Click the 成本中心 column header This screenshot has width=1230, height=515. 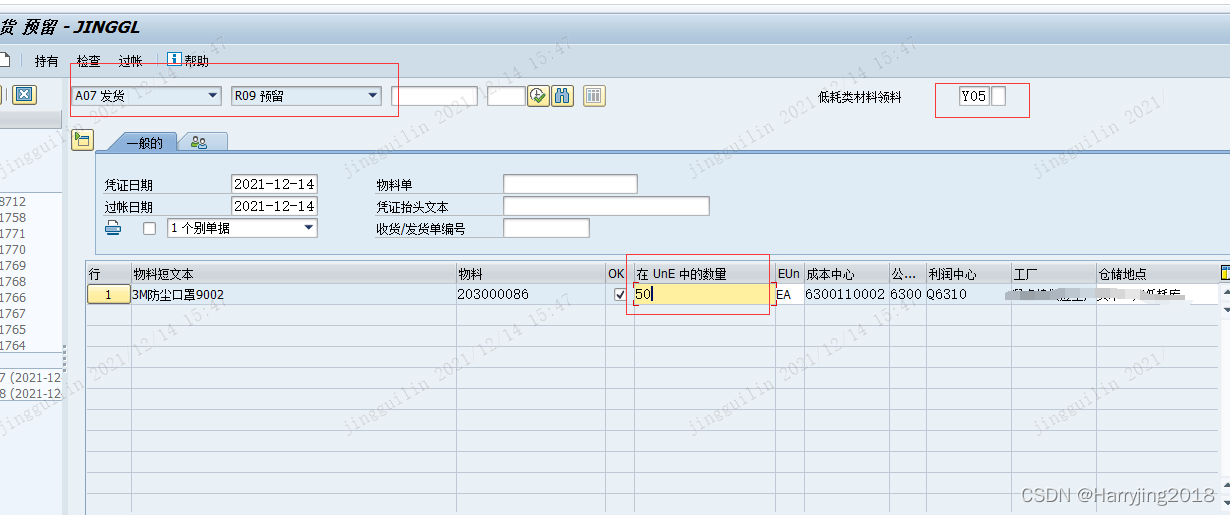pyautogui.click(x=845, y=274)
